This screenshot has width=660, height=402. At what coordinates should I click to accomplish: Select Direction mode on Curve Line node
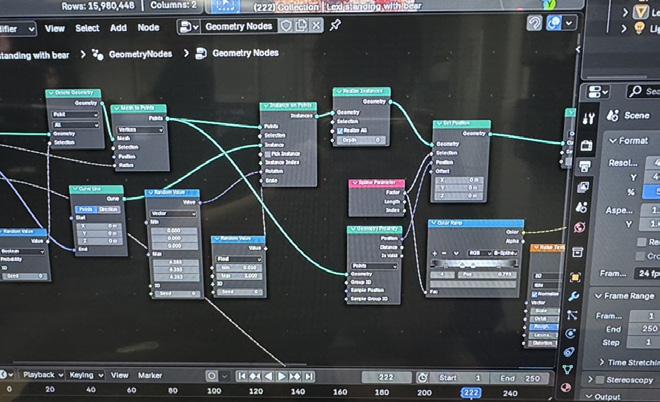(x=109, y=209)
